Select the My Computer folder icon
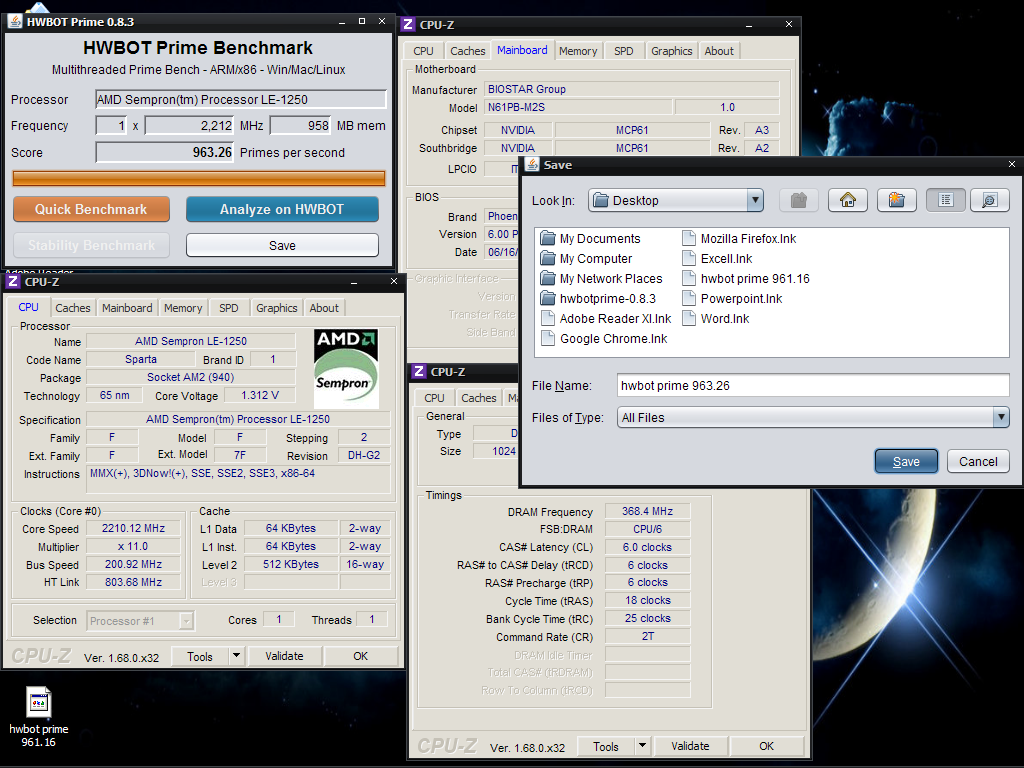 [548, 259]
